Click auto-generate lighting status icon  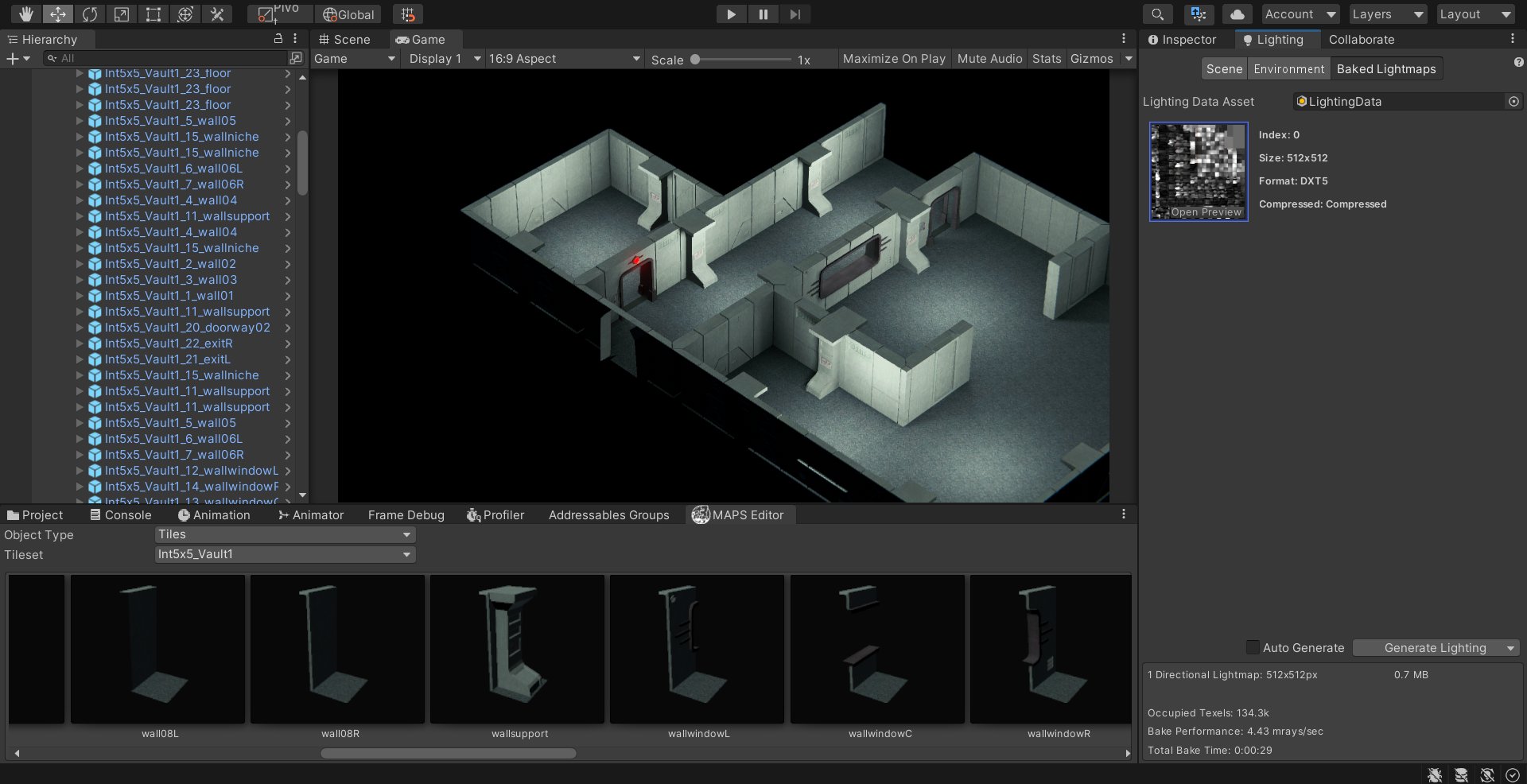pyautogui.click(x=1487, y=774)
